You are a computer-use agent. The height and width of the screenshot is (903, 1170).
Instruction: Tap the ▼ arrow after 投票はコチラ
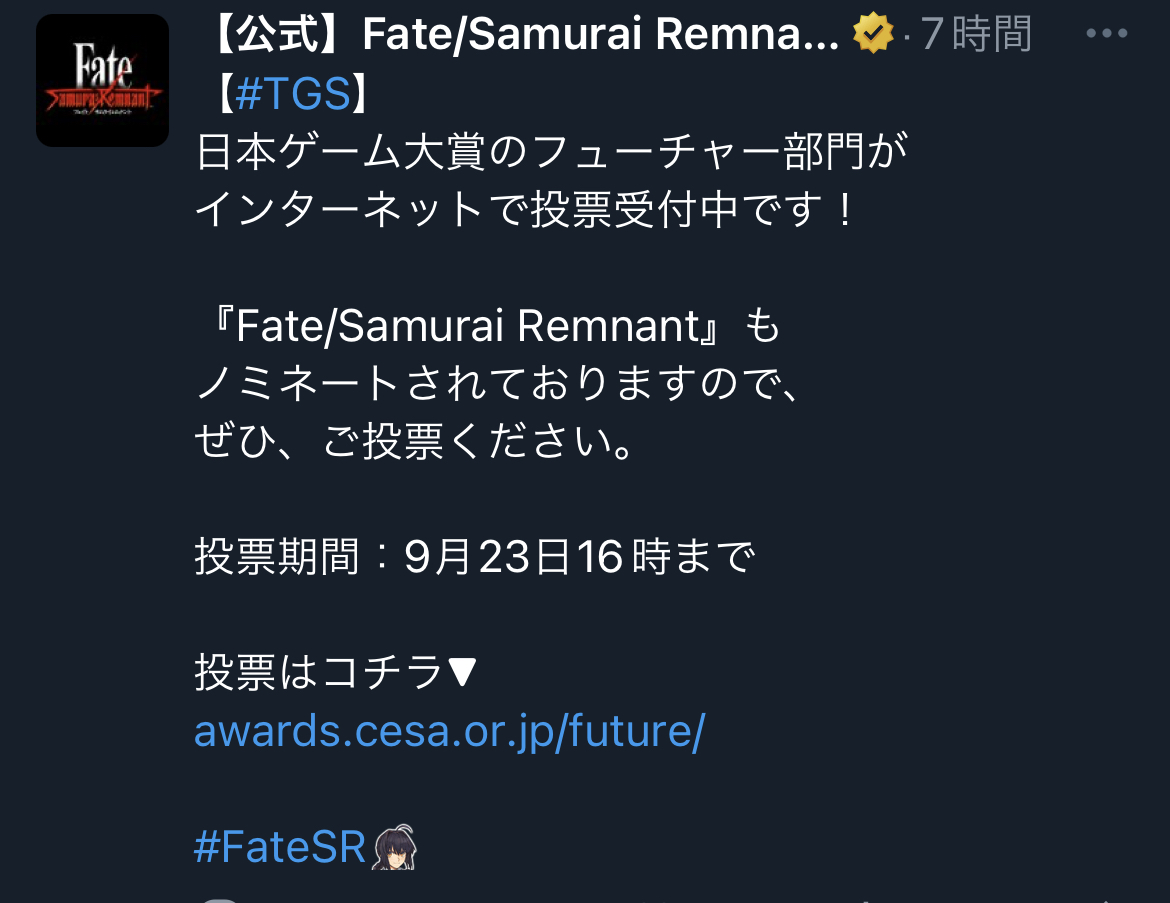coord(462,672)
